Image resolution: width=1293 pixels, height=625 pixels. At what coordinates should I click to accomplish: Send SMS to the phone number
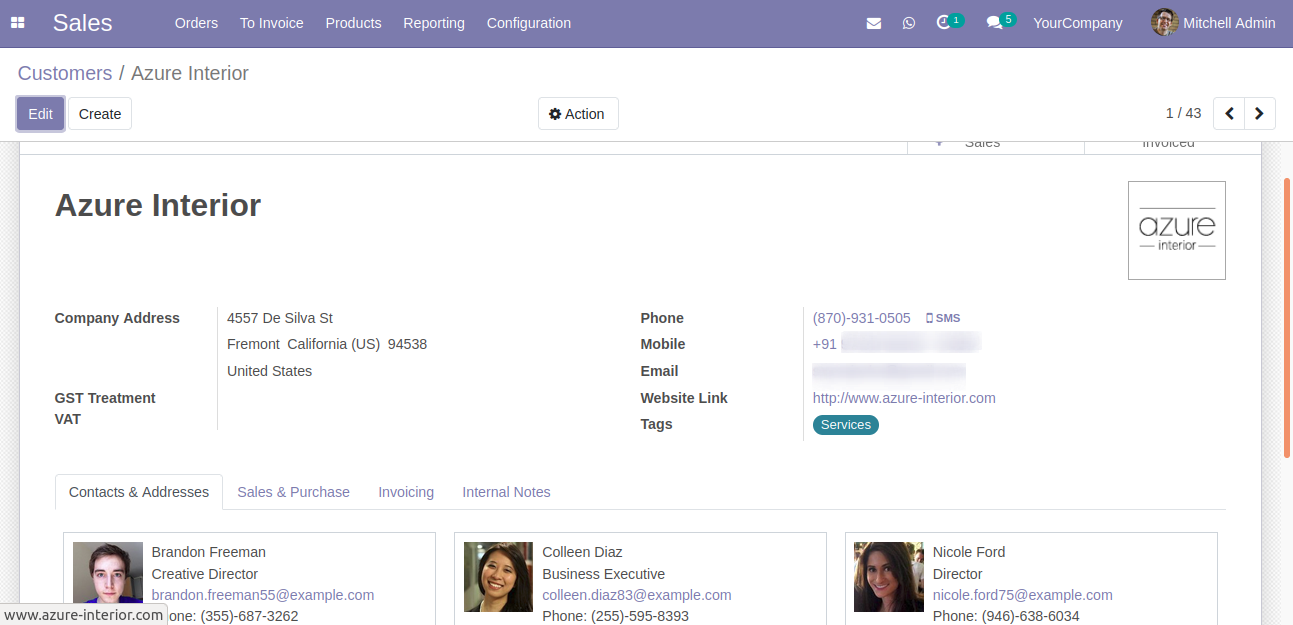pos(942,318)
